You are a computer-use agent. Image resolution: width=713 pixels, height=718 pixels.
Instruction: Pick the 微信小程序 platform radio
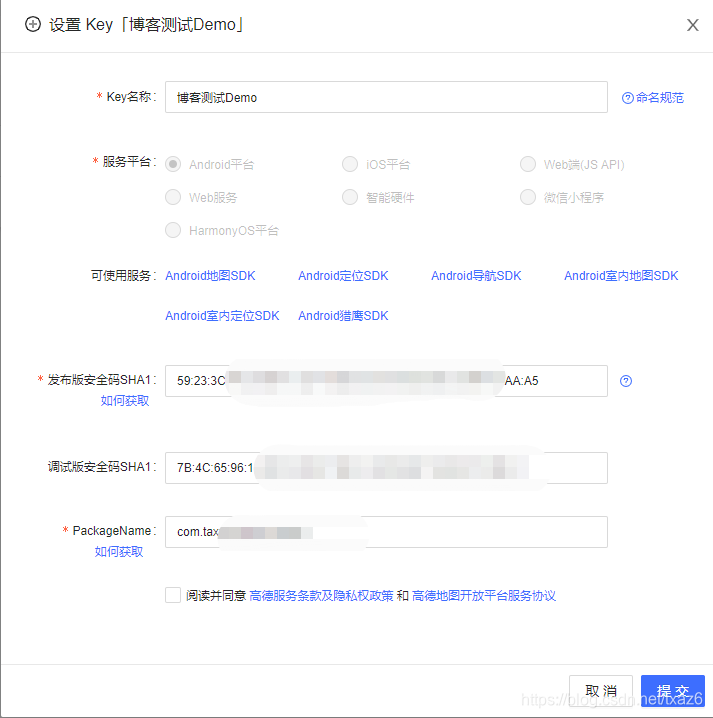tap(528, 197)
